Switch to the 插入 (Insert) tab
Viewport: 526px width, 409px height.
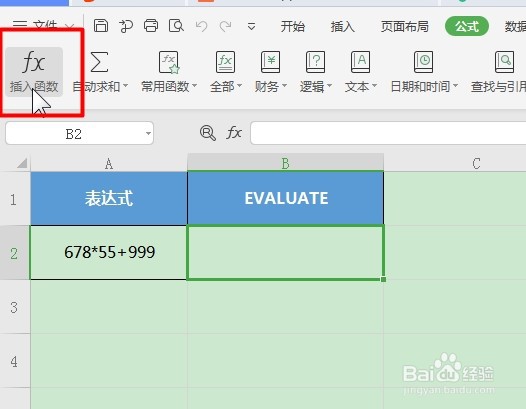click(343, 26)
